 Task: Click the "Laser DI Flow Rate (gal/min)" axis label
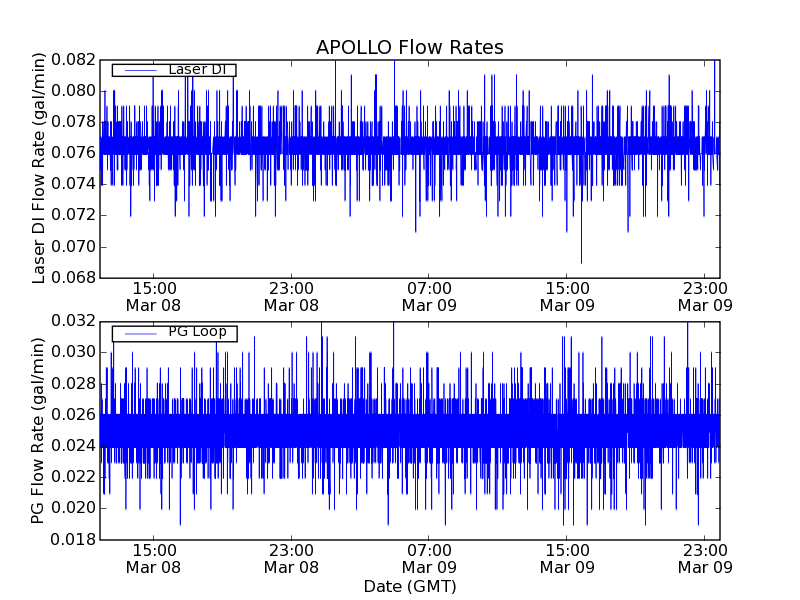(40, 169)
